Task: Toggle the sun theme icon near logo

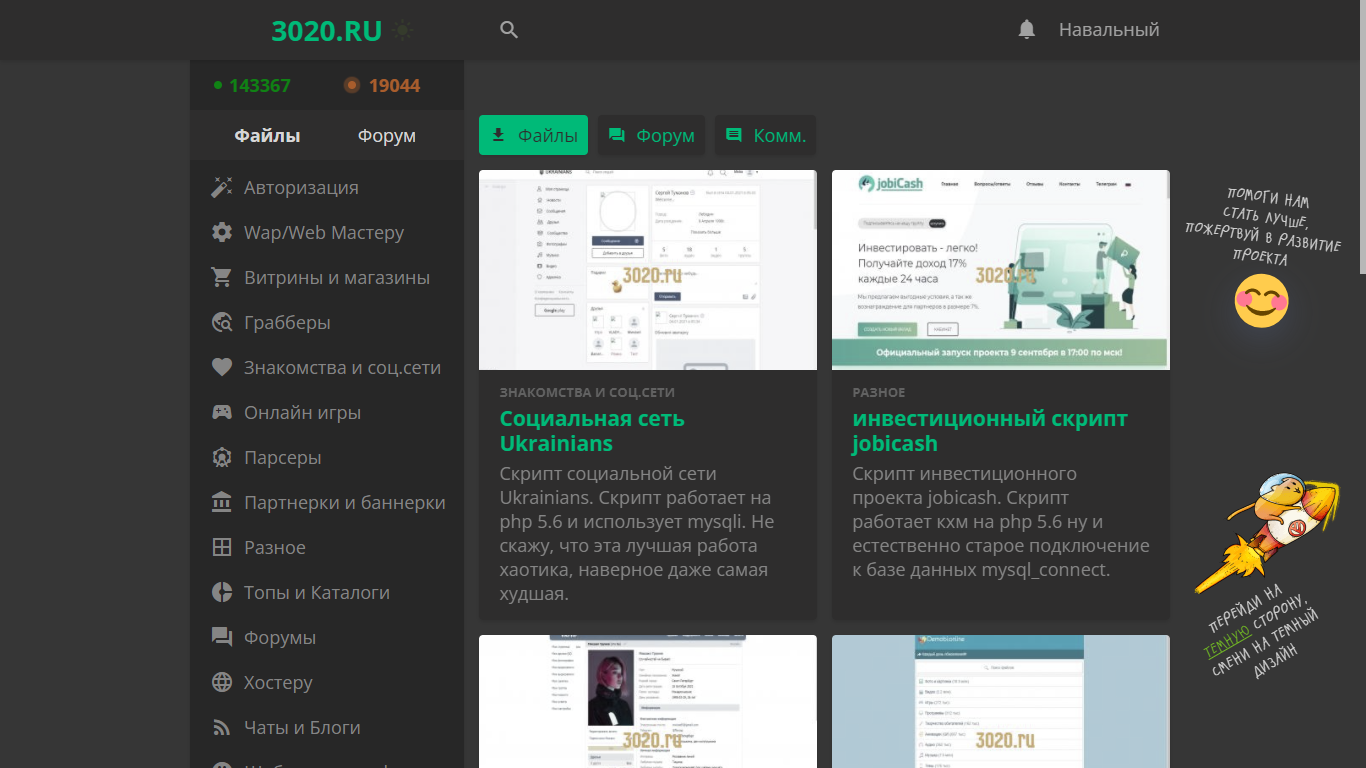Action: 403,31
